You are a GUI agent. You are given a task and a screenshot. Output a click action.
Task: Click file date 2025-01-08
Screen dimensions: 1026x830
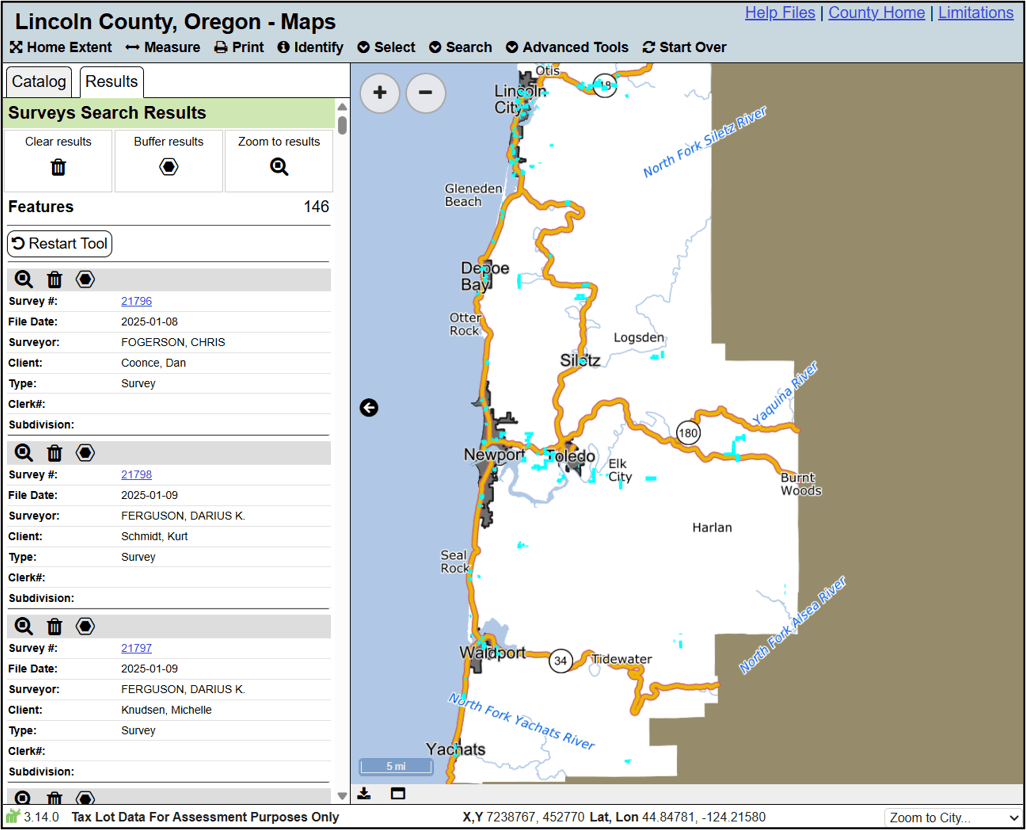(x=149, y=321)
